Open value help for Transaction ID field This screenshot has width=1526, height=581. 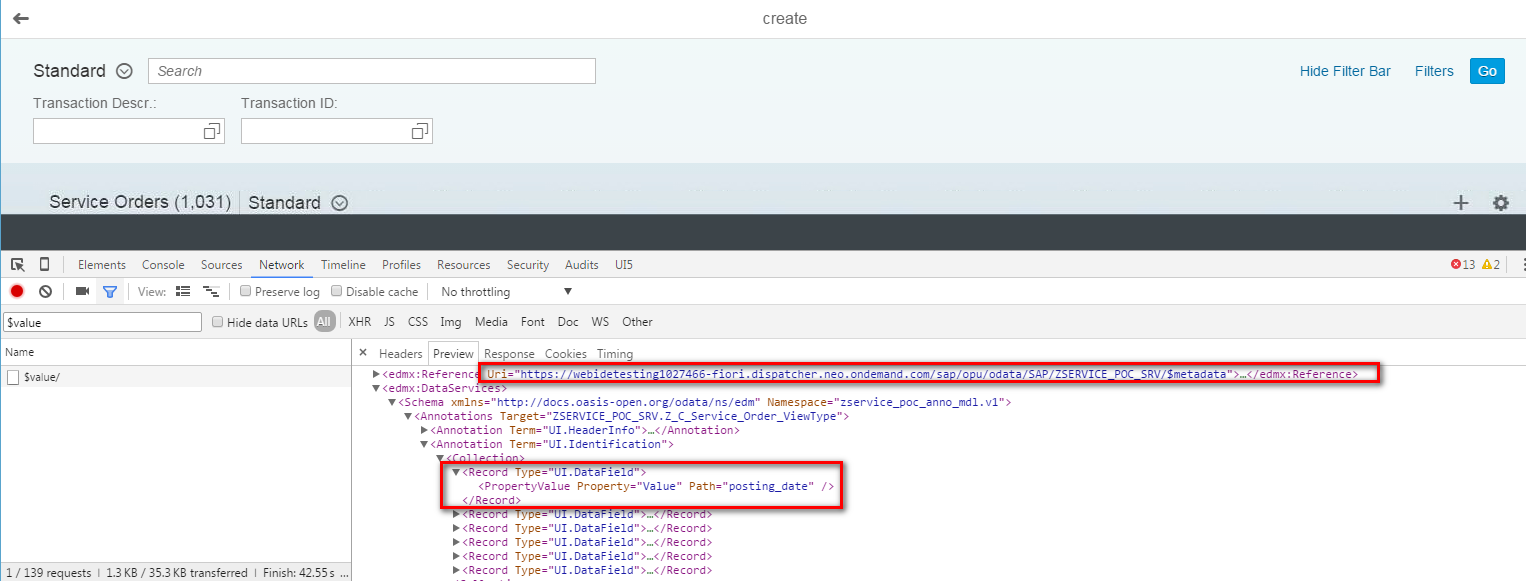tap(420, 131)
